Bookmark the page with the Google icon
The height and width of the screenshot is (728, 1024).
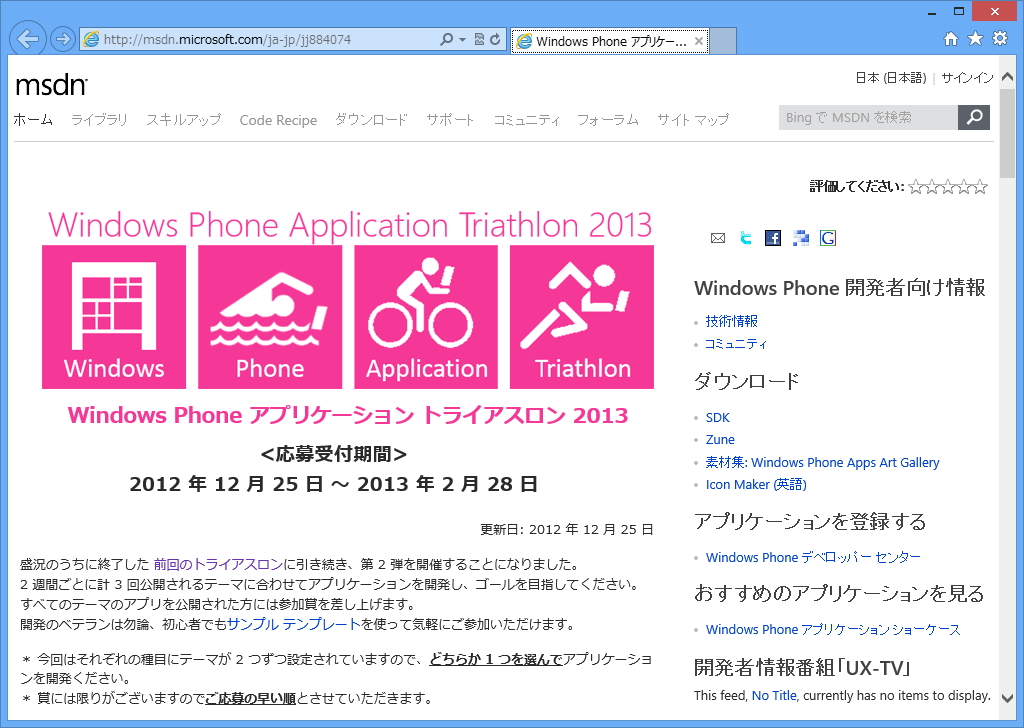(x=827, y=238)
